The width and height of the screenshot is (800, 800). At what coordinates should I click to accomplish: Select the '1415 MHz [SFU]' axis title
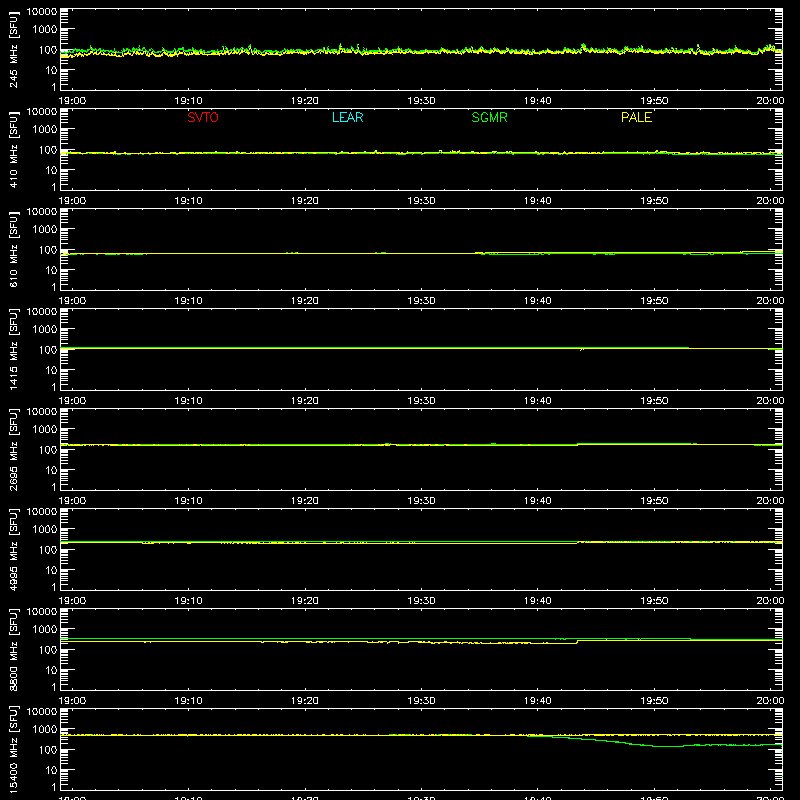[14, 349]
